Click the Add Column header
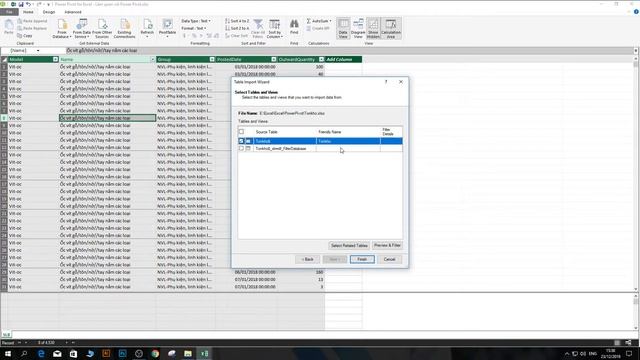 (343, 60)
